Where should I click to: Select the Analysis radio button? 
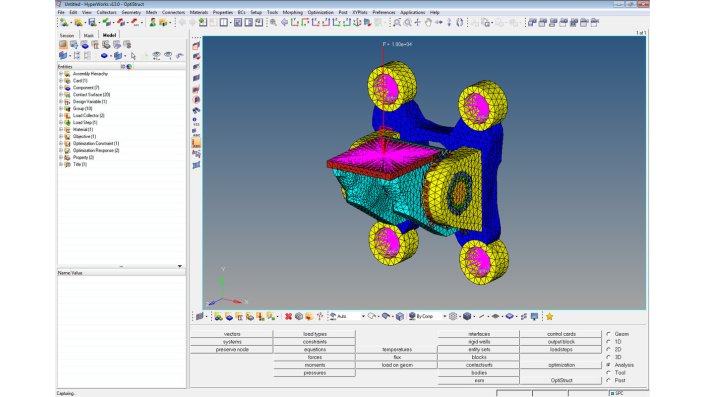[x=608, y=365]
